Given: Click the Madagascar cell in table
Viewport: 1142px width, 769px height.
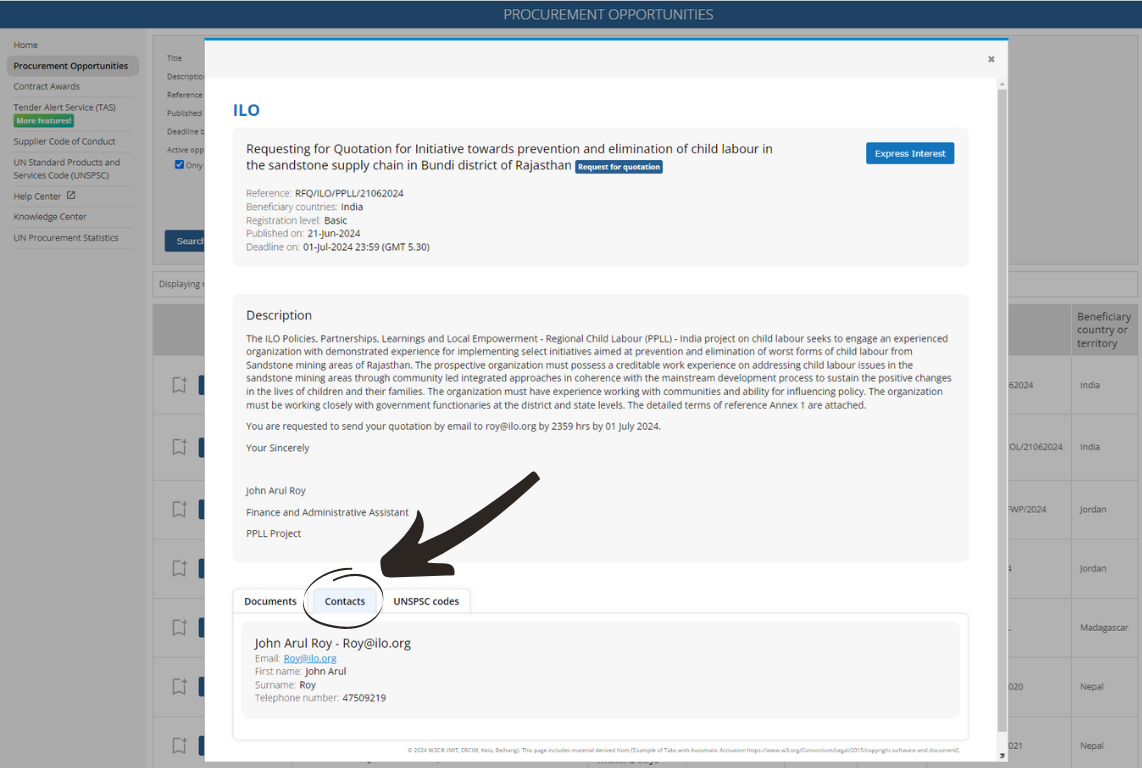Looking at the screenshot, I should pos(1104,628).
